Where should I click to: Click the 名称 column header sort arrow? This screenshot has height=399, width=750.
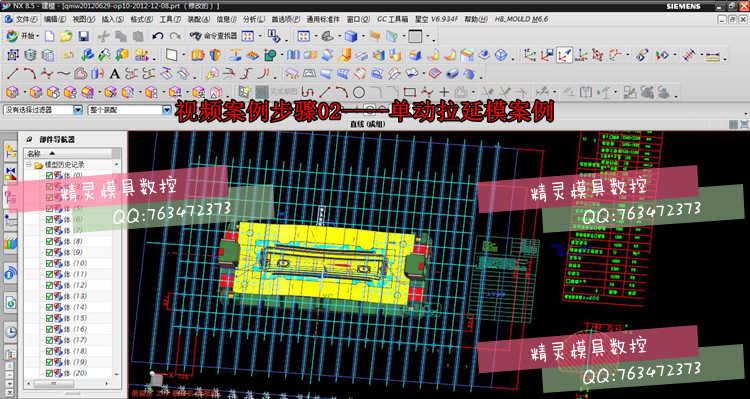[52, 154]
